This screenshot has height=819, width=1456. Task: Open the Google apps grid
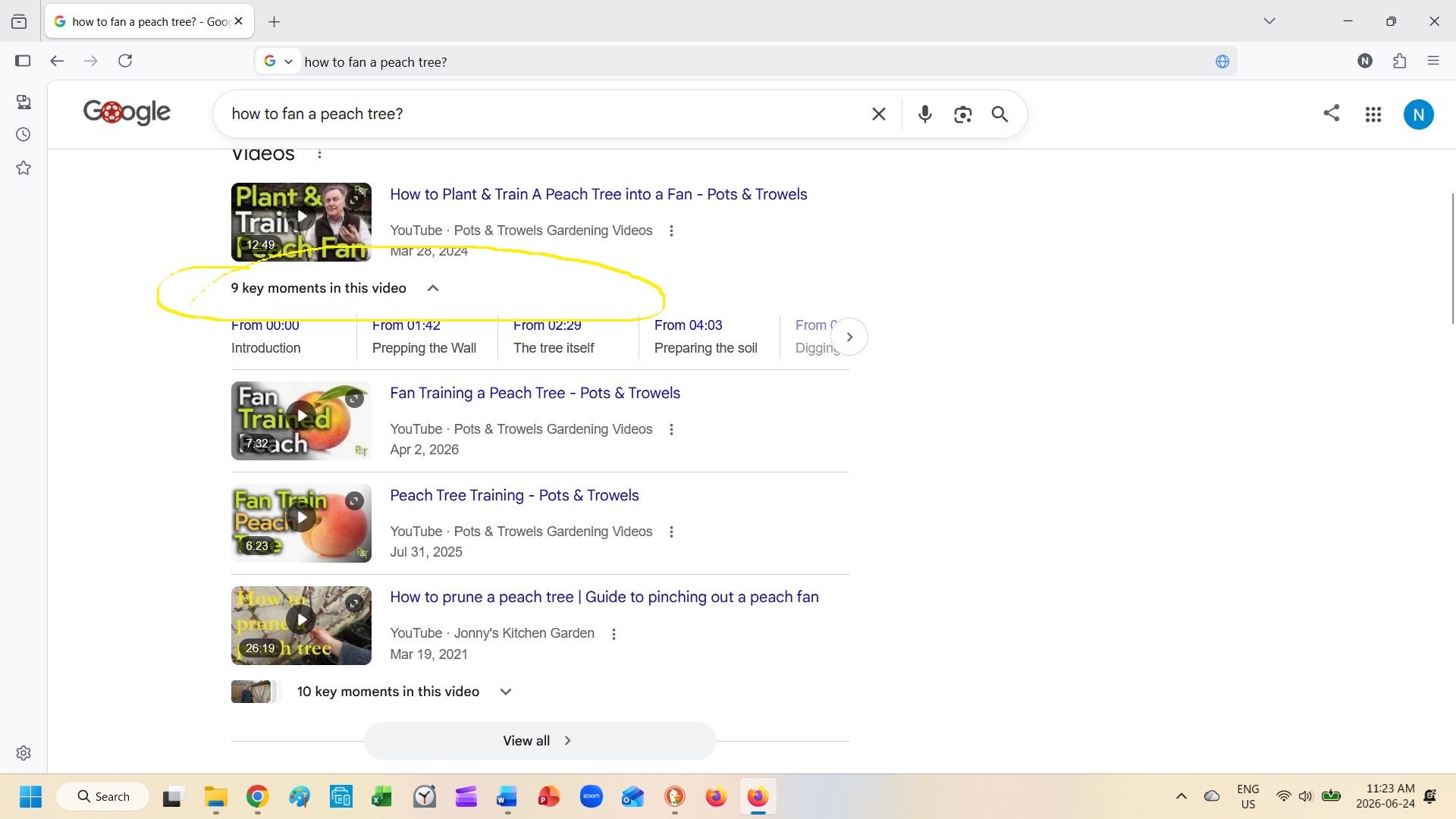coord(1373,115)
